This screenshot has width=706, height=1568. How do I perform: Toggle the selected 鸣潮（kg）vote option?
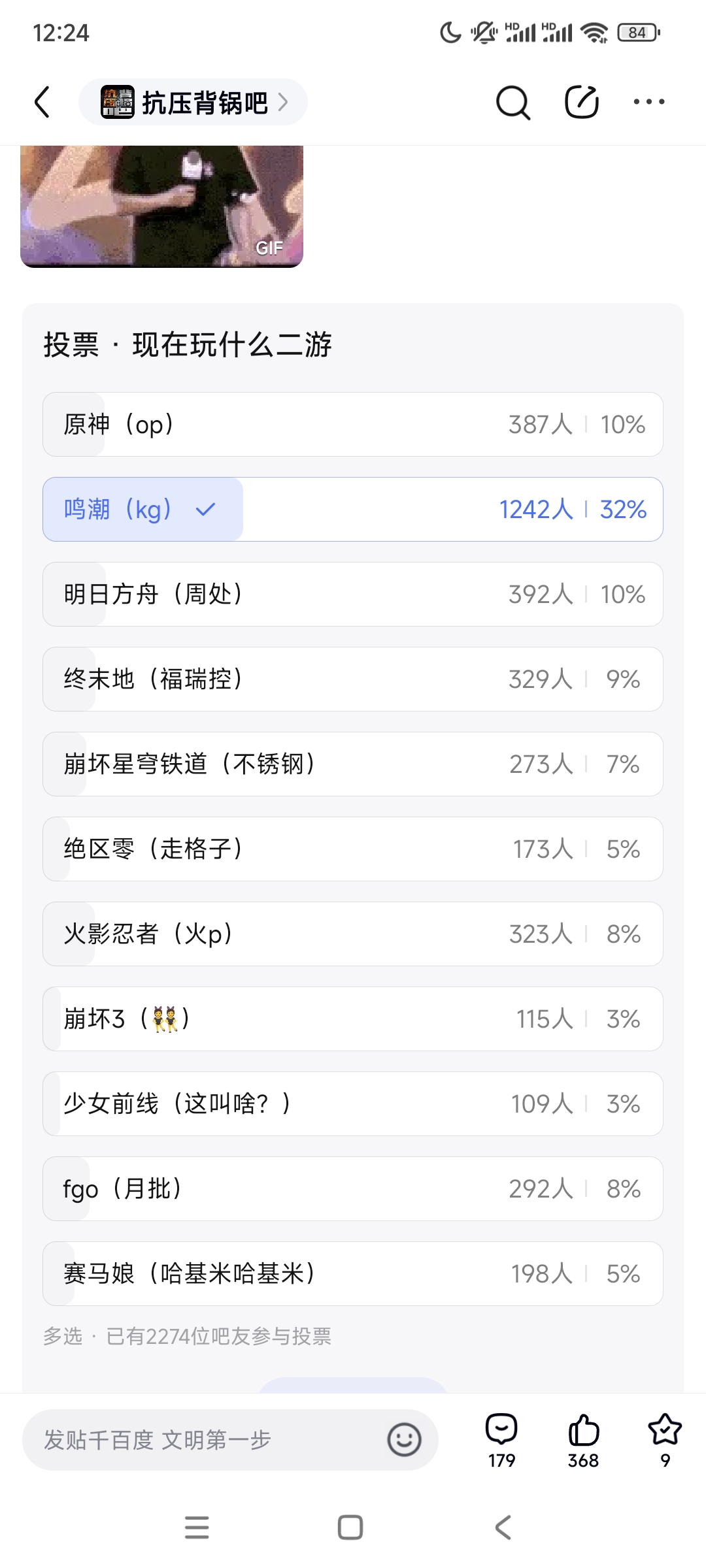(353, 510)
